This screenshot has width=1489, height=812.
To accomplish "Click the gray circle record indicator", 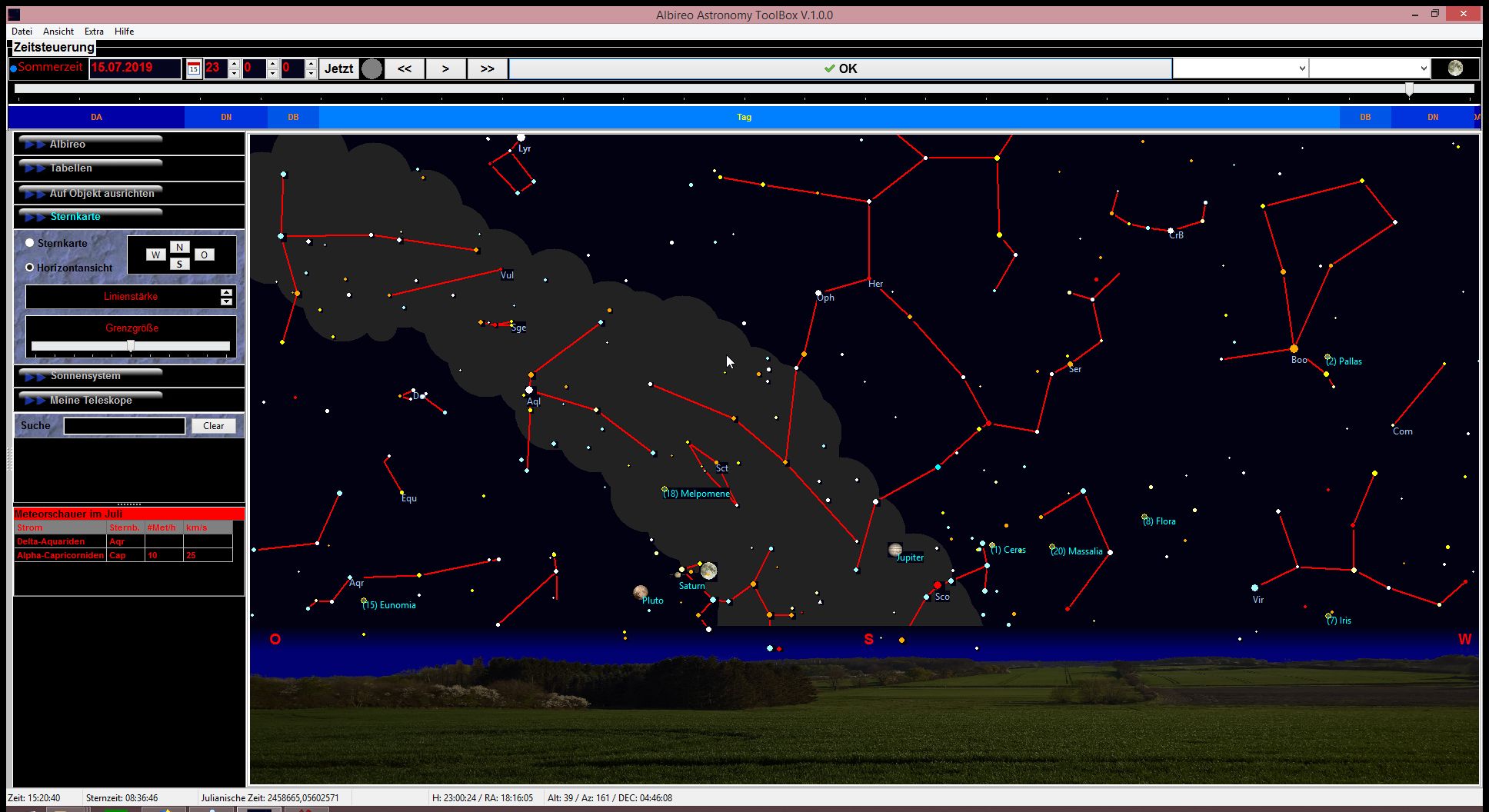I will coord(371,68).
